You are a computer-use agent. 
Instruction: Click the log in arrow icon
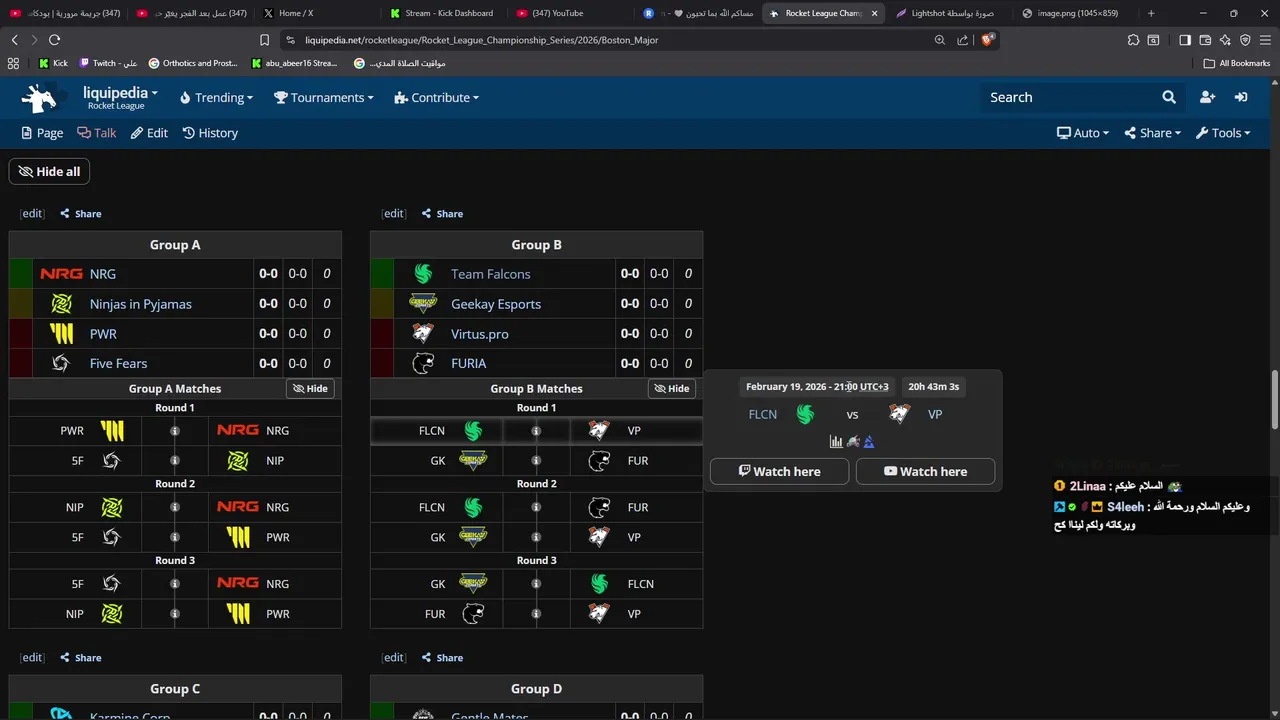coord(1241,97)
